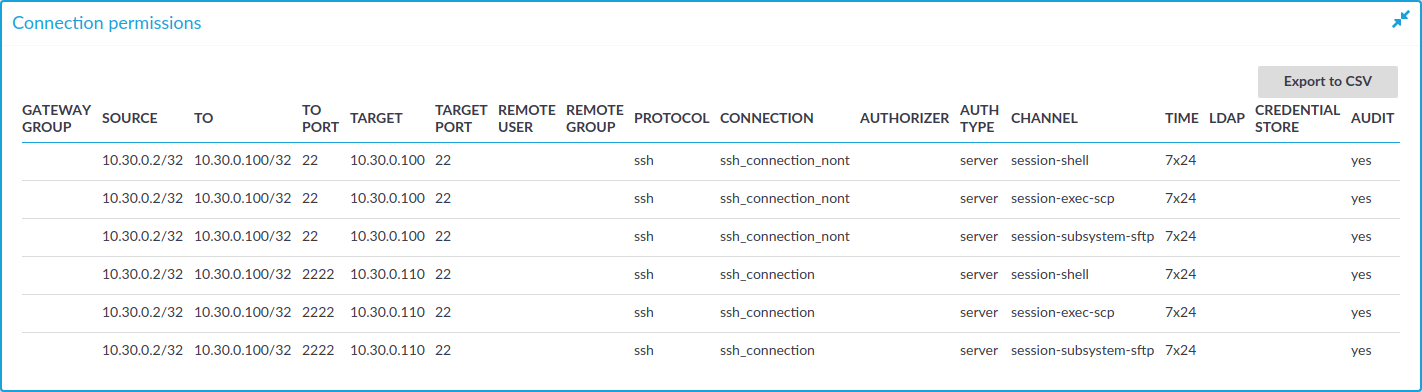Collapse the Connection permissions panel icon
1422x392 pixels.
click(1400, 20)
